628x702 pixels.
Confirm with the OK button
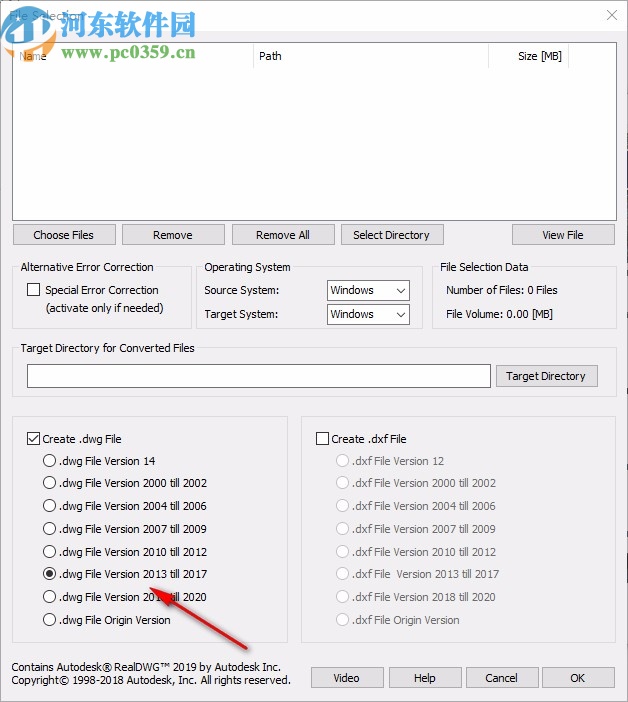[x=578, y=678]
